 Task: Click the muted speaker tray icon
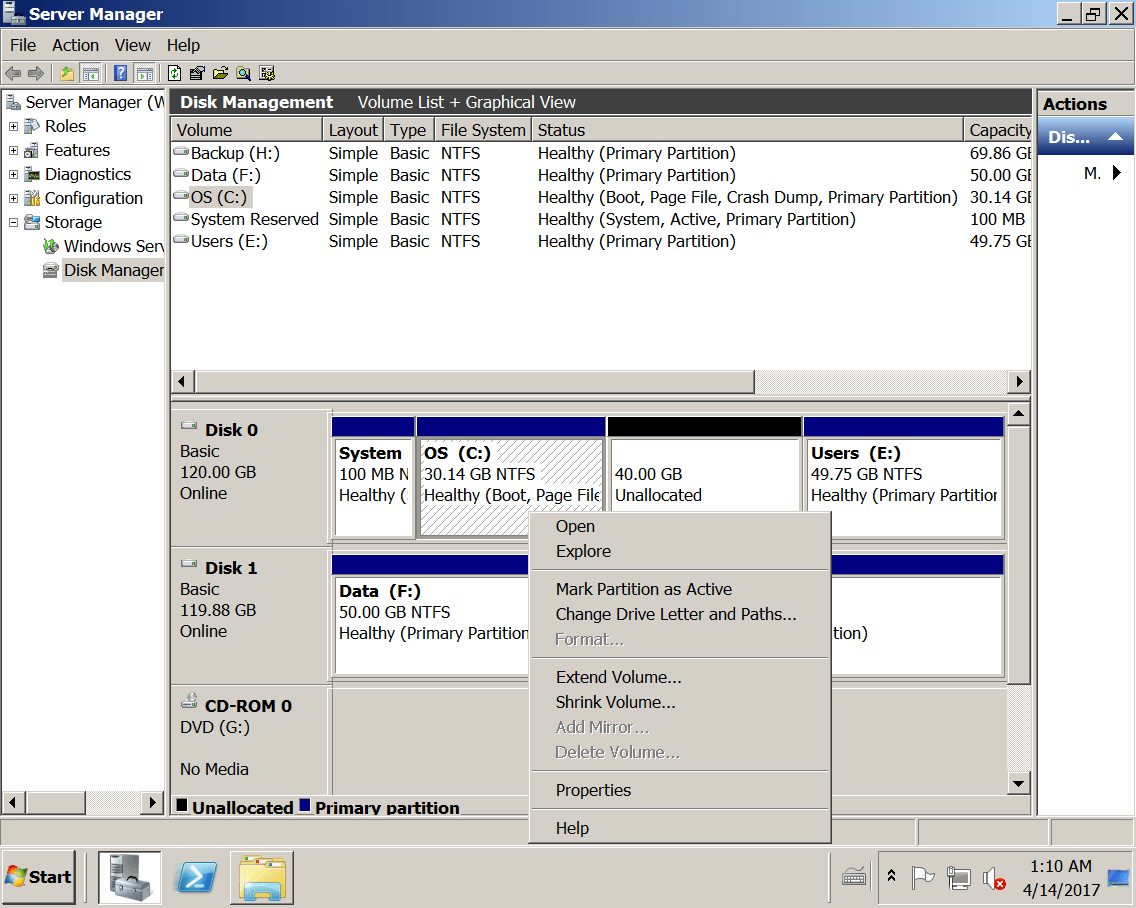pos(994,878)
